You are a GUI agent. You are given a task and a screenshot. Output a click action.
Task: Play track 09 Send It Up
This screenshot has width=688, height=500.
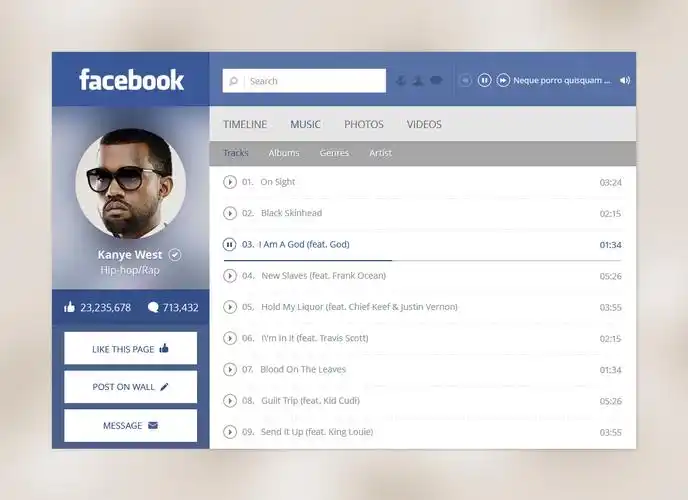[229, 432]
